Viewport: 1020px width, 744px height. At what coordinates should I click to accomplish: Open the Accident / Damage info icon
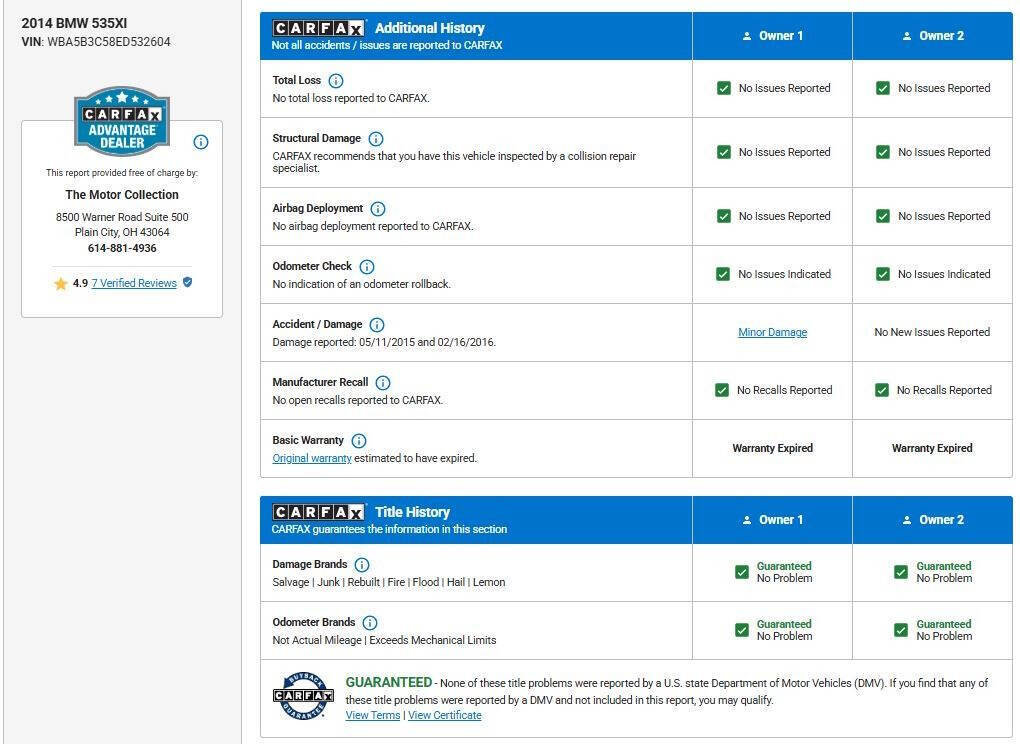(377, 325)
